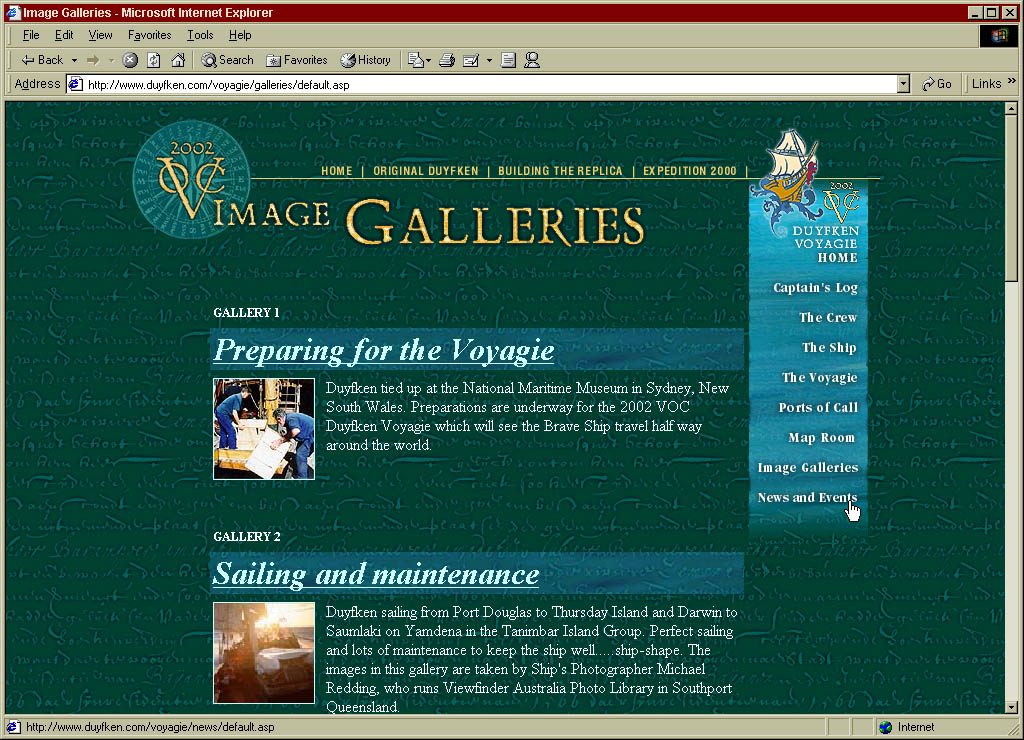The height and width of the screenshot is (740, 1024).
Task: Open the Search pane in toolbar
Action: click(227, 60)
